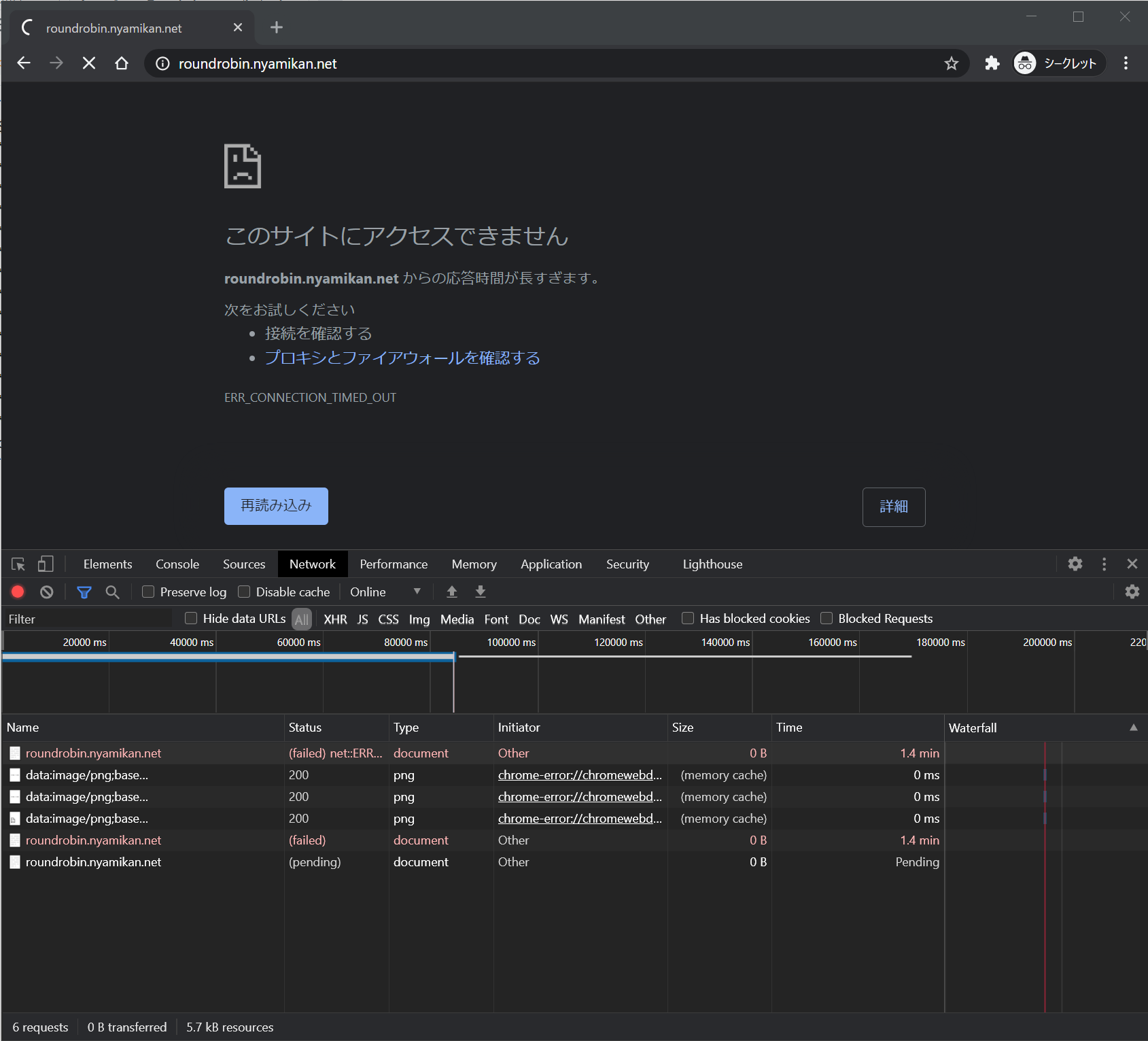Switch to the Memory tab
Viewport: 1148px width, 1041px height.
pos(474,564)
